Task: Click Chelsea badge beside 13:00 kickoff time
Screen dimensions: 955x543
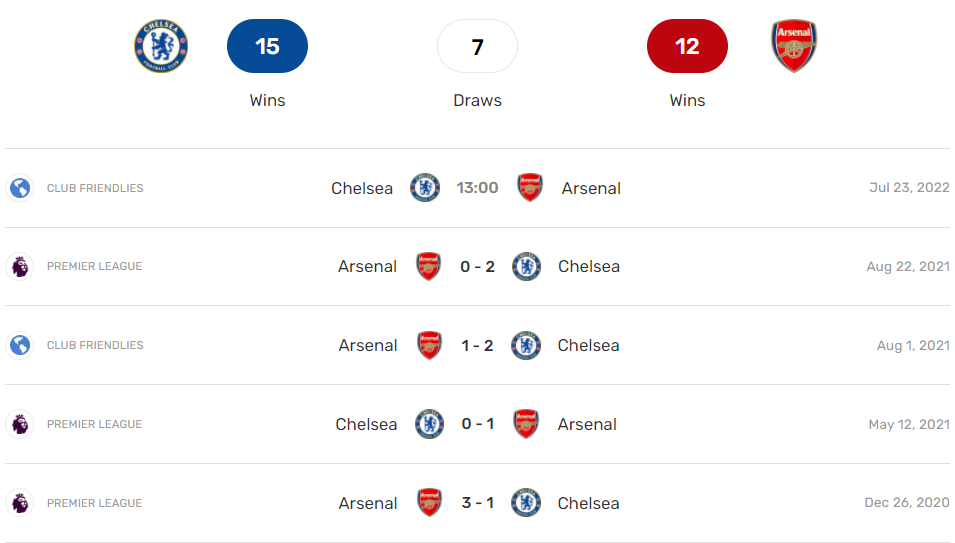Action: point(425,188)
